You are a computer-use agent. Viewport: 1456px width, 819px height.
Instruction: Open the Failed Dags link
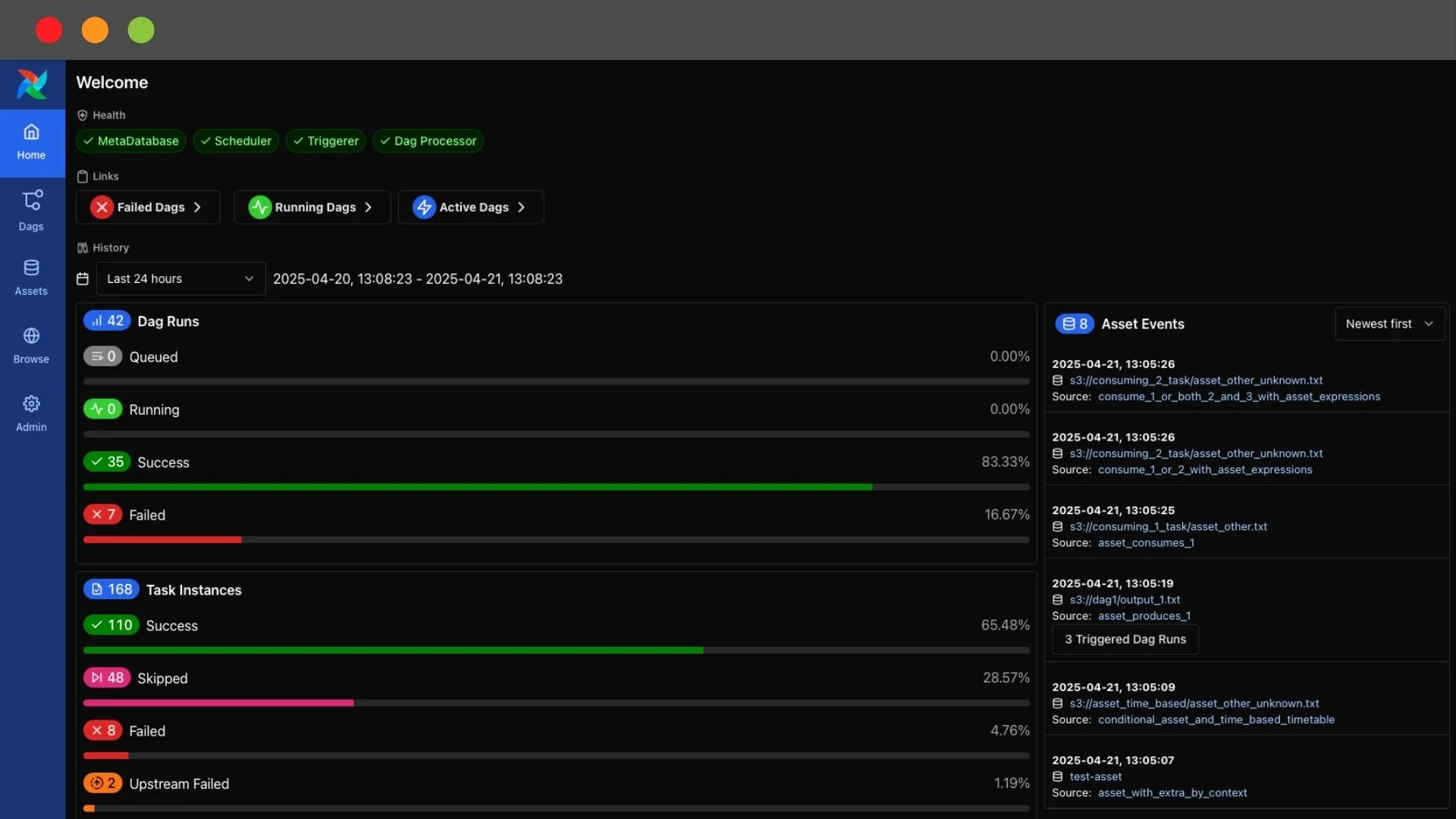[x=148, y=207]
